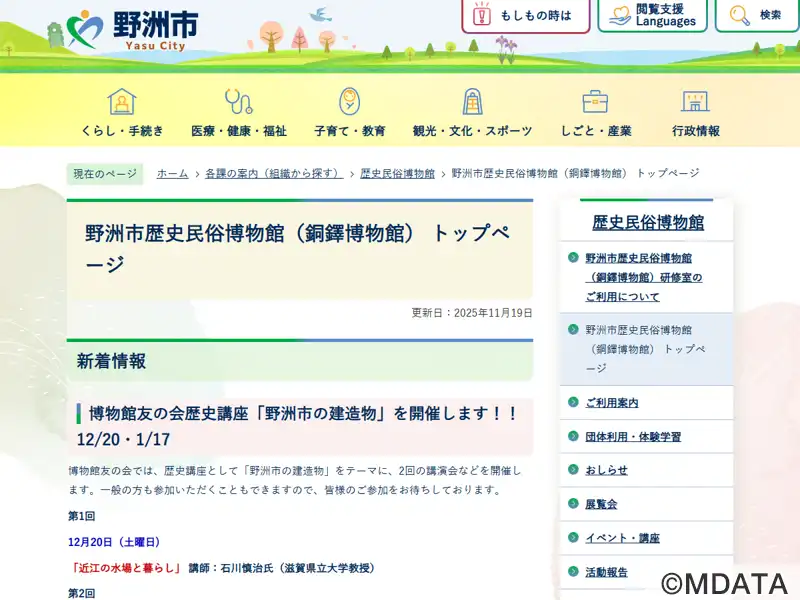Screen dimensions: 800x600
Task: Click the arrow bullet beside ご利用案内
Action: click(573, 402)
